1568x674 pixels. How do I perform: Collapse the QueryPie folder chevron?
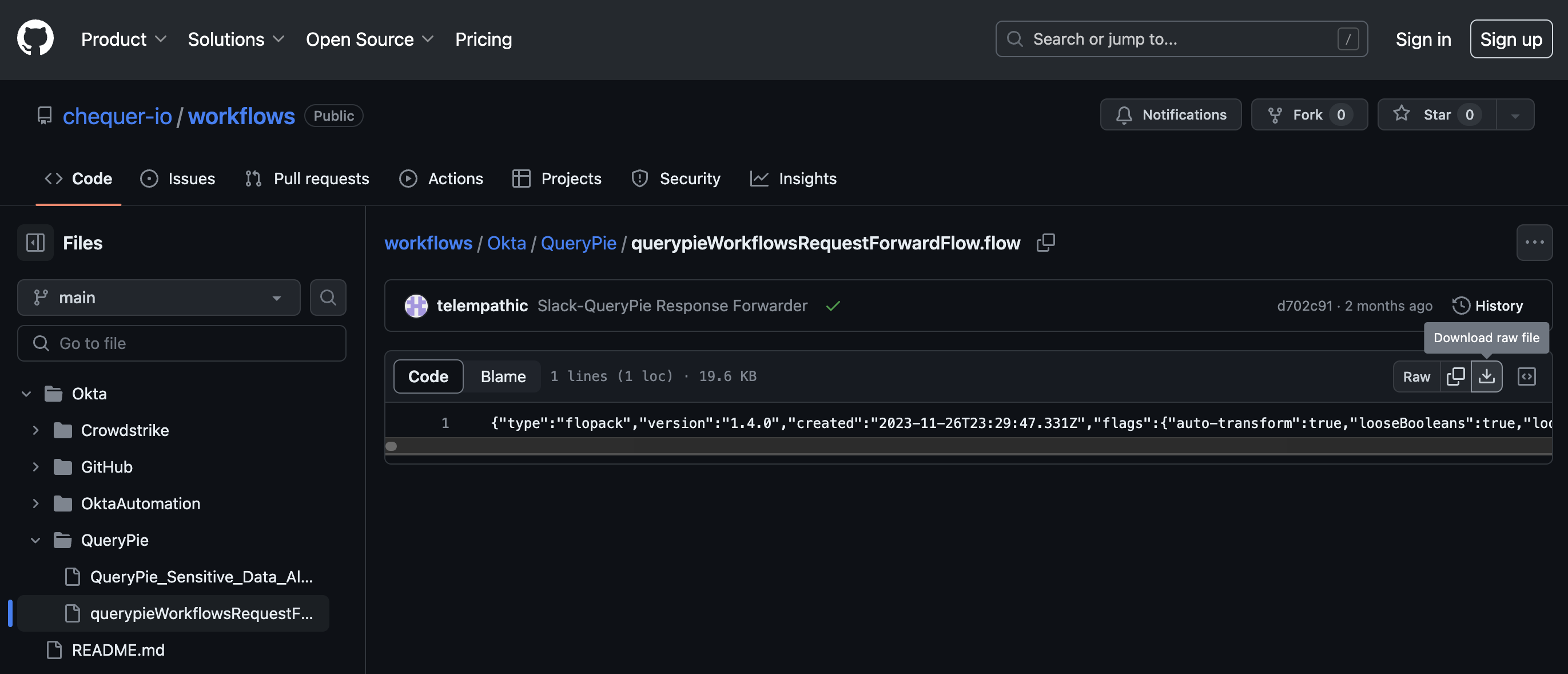[35, 540]
